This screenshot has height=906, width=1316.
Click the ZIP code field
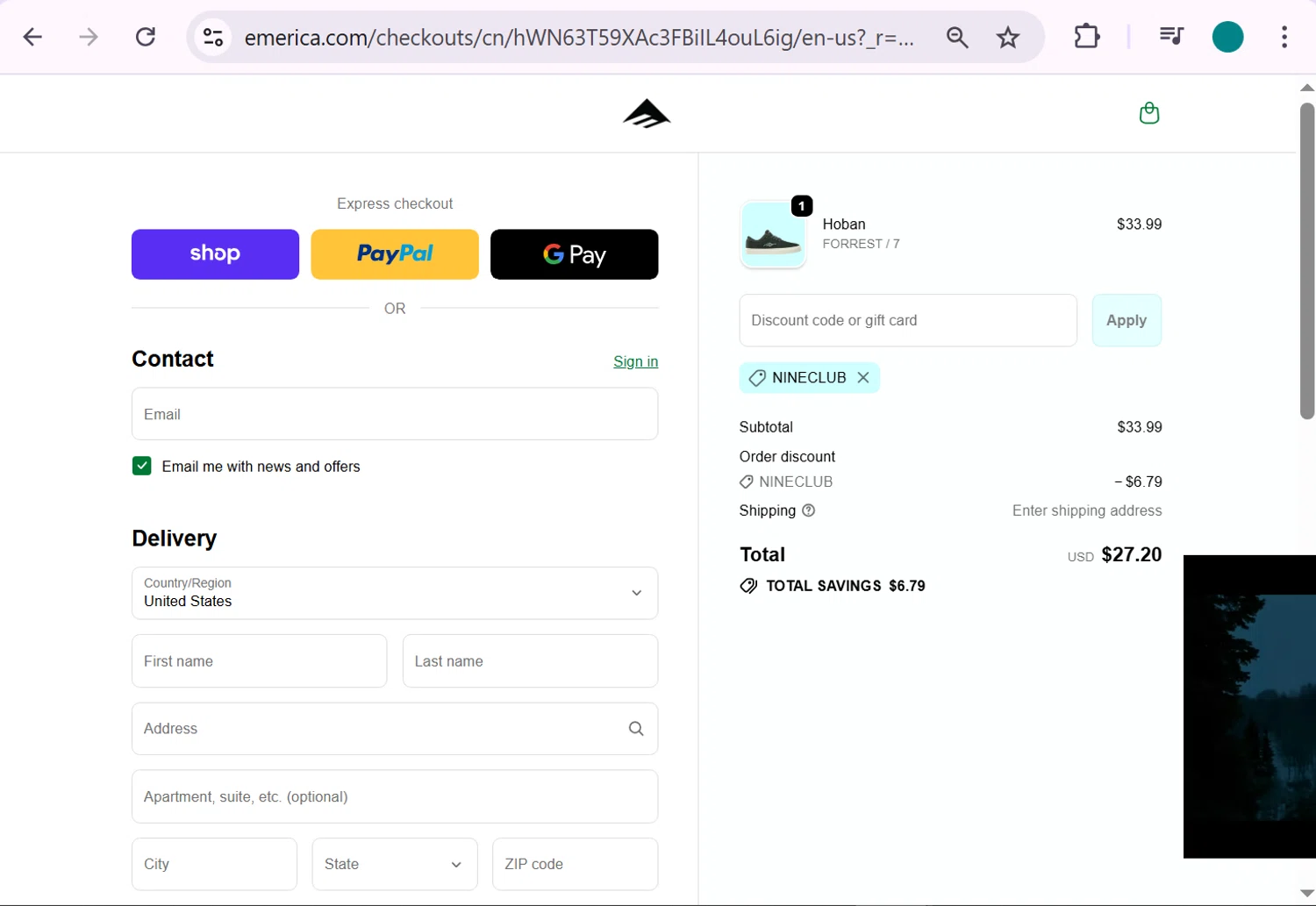click(575, 864)
